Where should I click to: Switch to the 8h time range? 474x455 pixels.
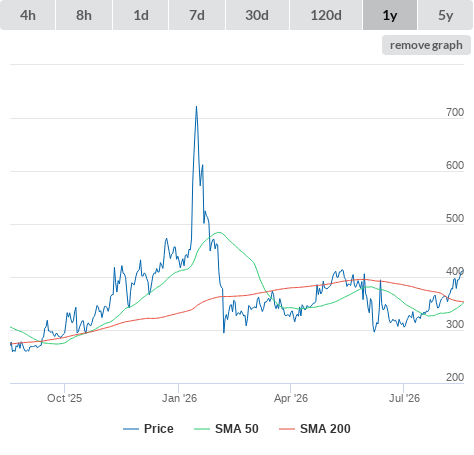(84, 15)
